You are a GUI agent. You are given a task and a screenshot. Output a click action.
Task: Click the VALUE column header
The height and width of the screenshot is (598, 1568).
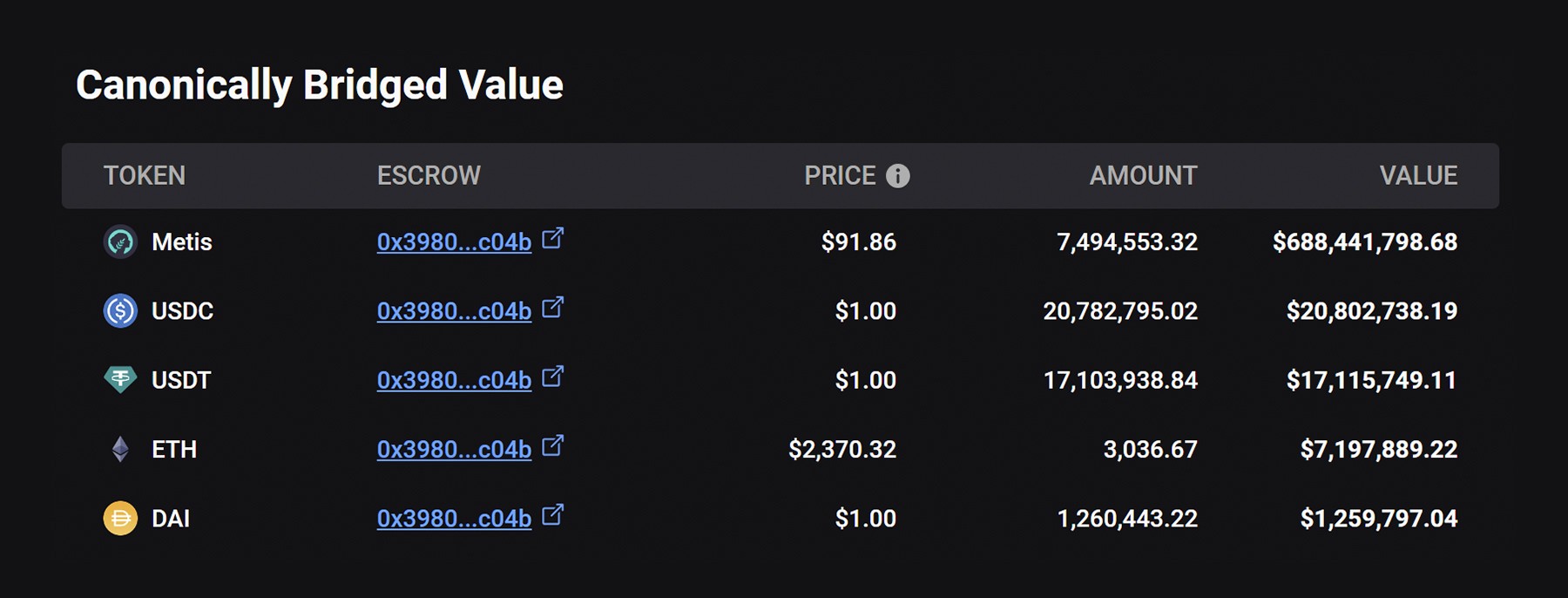point(1417,176)
